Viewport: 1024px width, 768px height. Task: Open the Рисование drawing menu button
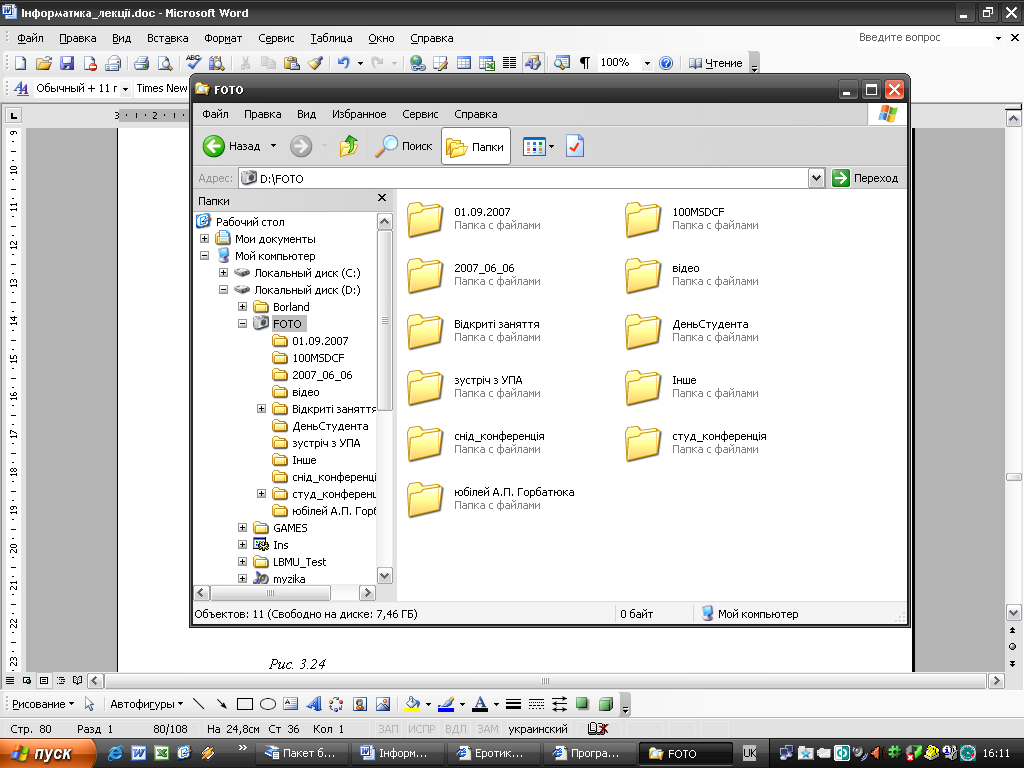[x=42, y=704]
